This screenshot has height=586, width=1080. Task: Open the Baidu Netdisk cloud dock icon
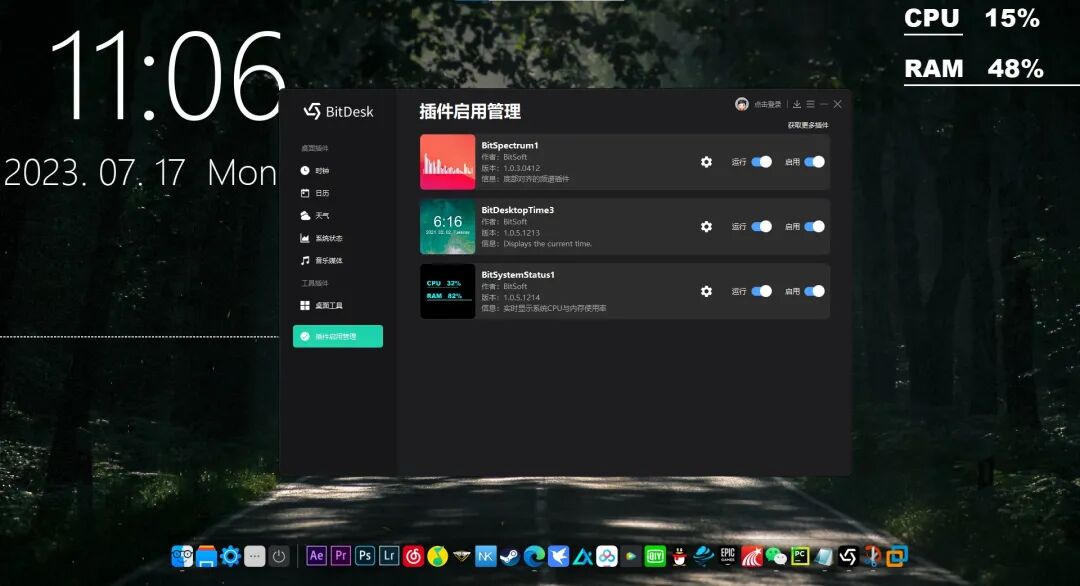point(607,556)
